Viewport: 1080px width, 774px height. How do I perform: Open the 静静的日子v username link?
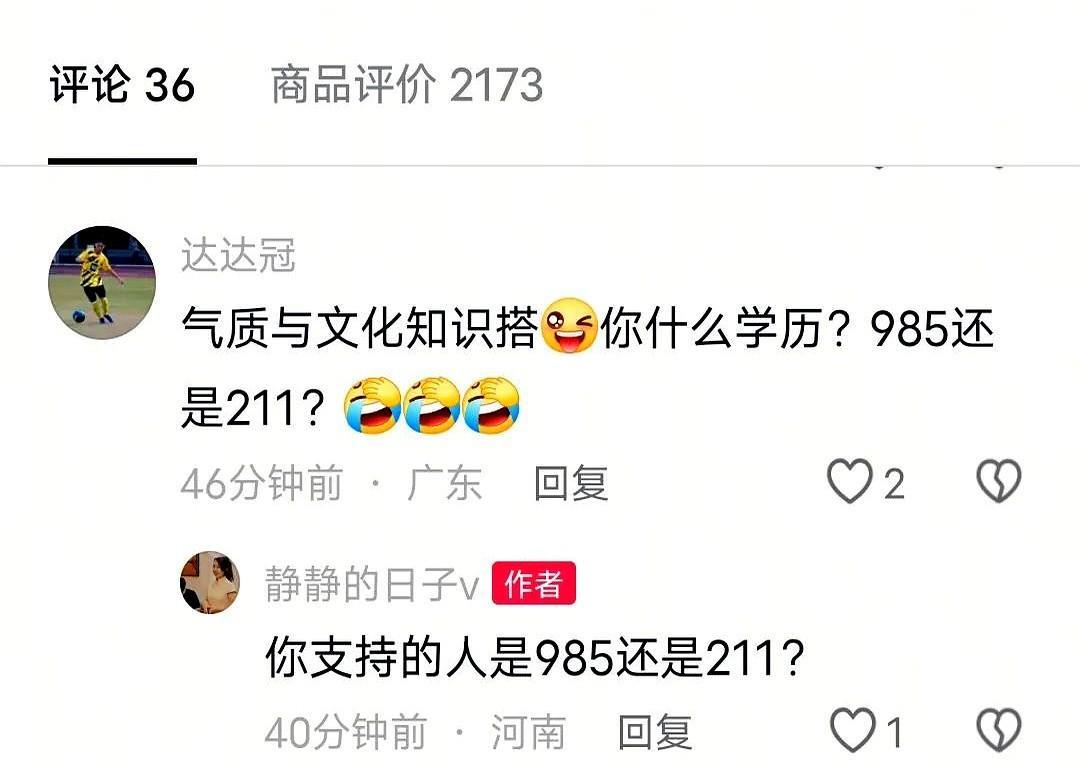pyautogui.click(x=372, y=584)
